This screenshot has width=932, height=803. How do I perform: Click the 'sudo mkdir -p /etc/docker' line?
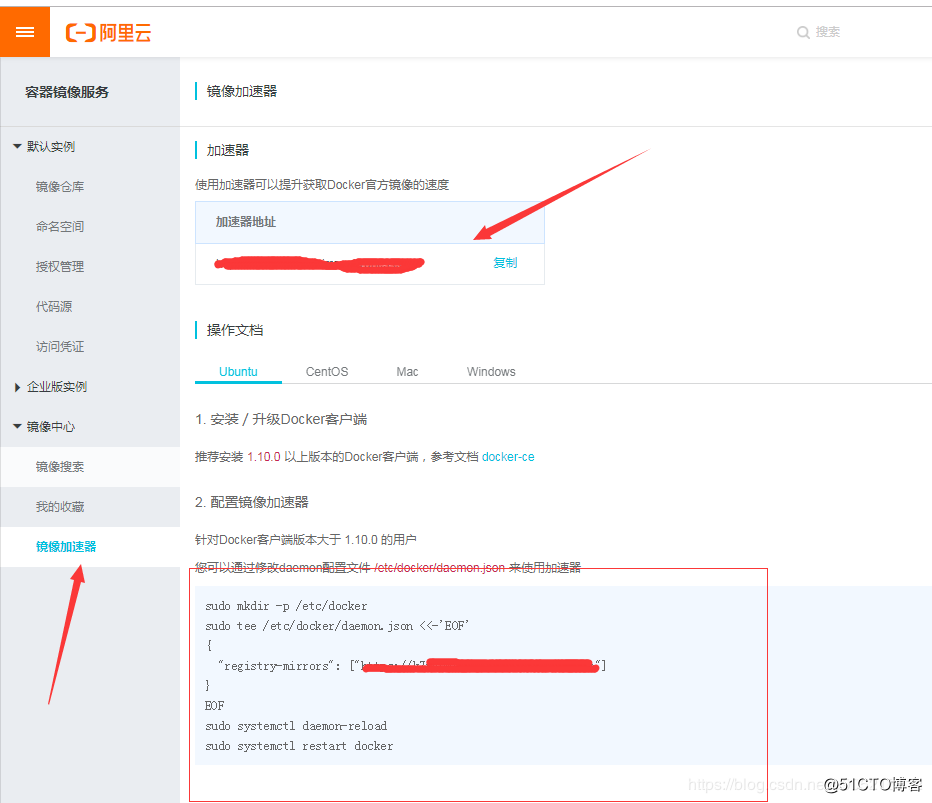(286, 606)
